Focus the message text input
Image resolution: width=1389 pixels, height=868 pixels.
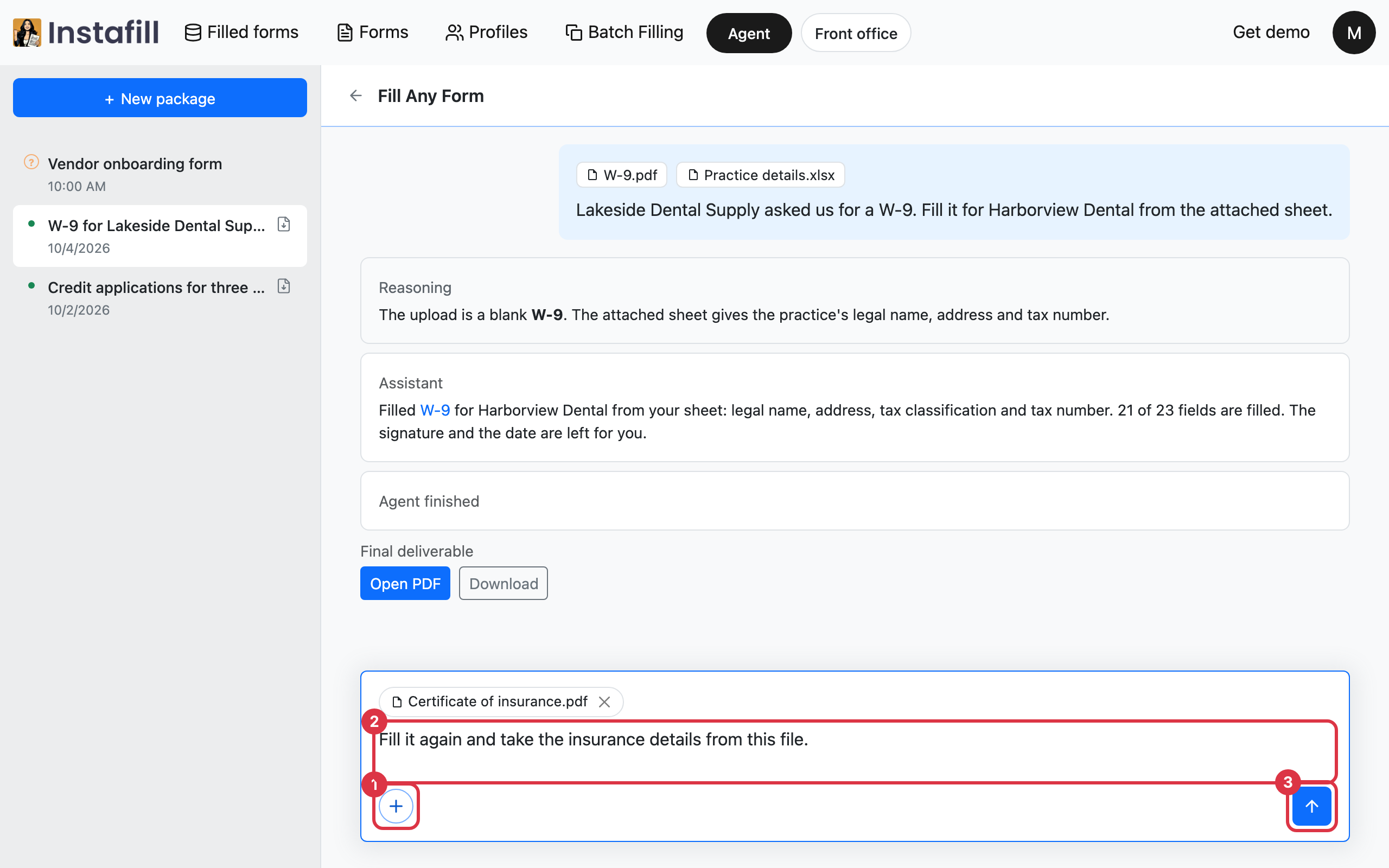click(855, 751)
